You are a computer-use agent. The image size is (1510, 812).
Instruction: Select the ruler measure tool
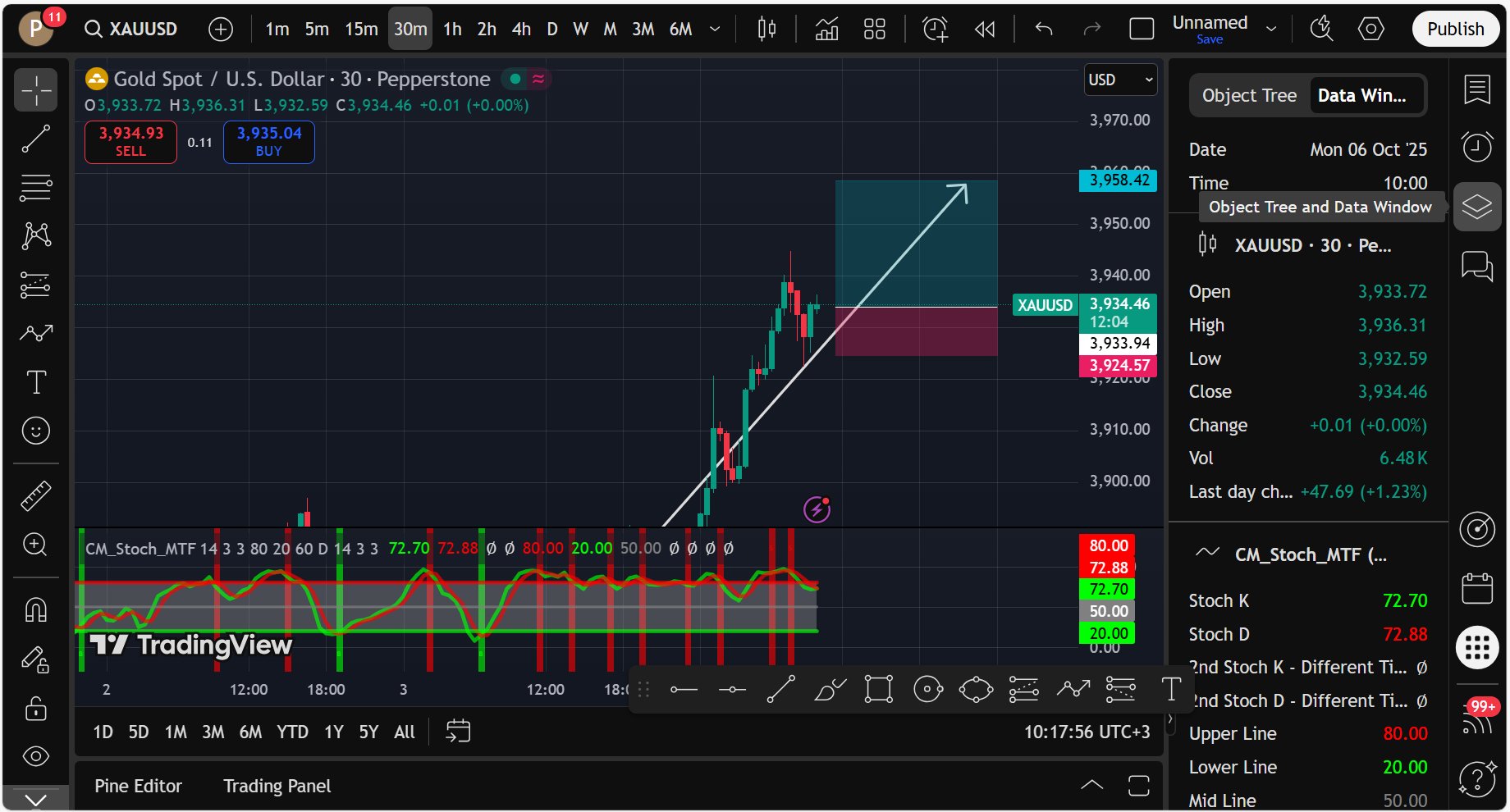pos(35,495)
